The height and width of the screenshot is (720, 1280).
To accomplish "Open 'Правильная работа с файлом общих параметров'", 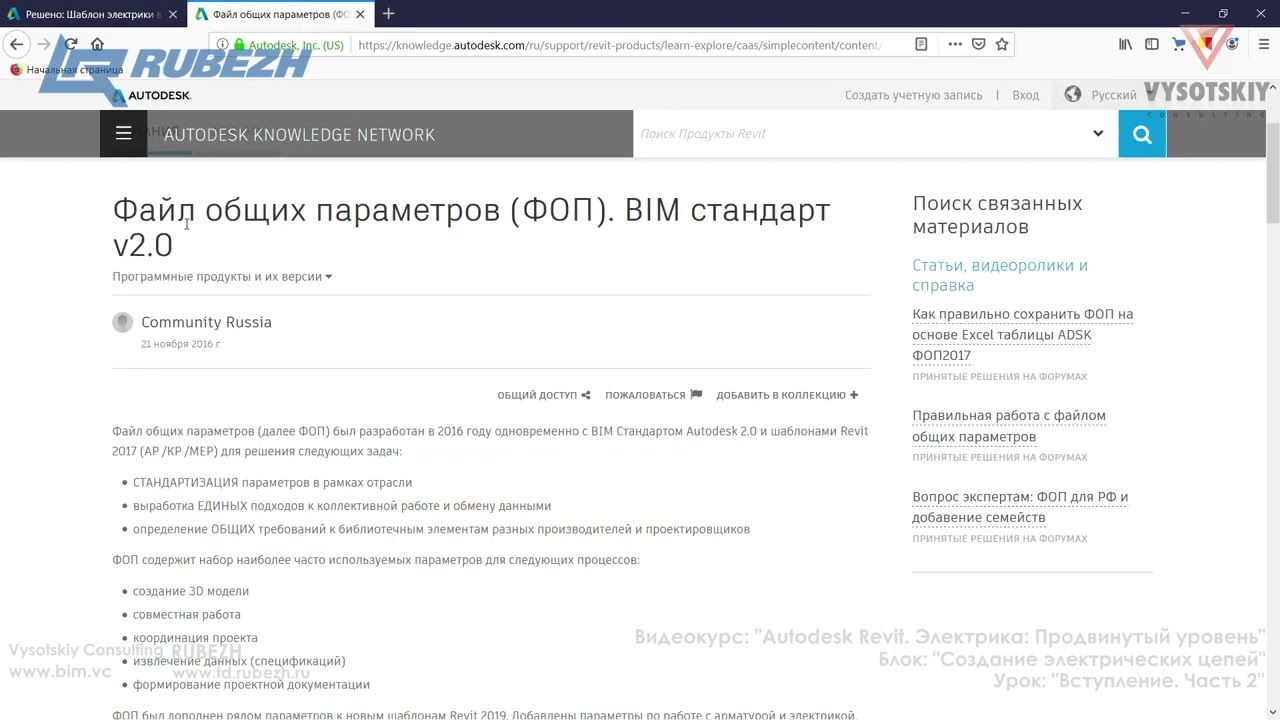I will click(x=1009, y=426).
